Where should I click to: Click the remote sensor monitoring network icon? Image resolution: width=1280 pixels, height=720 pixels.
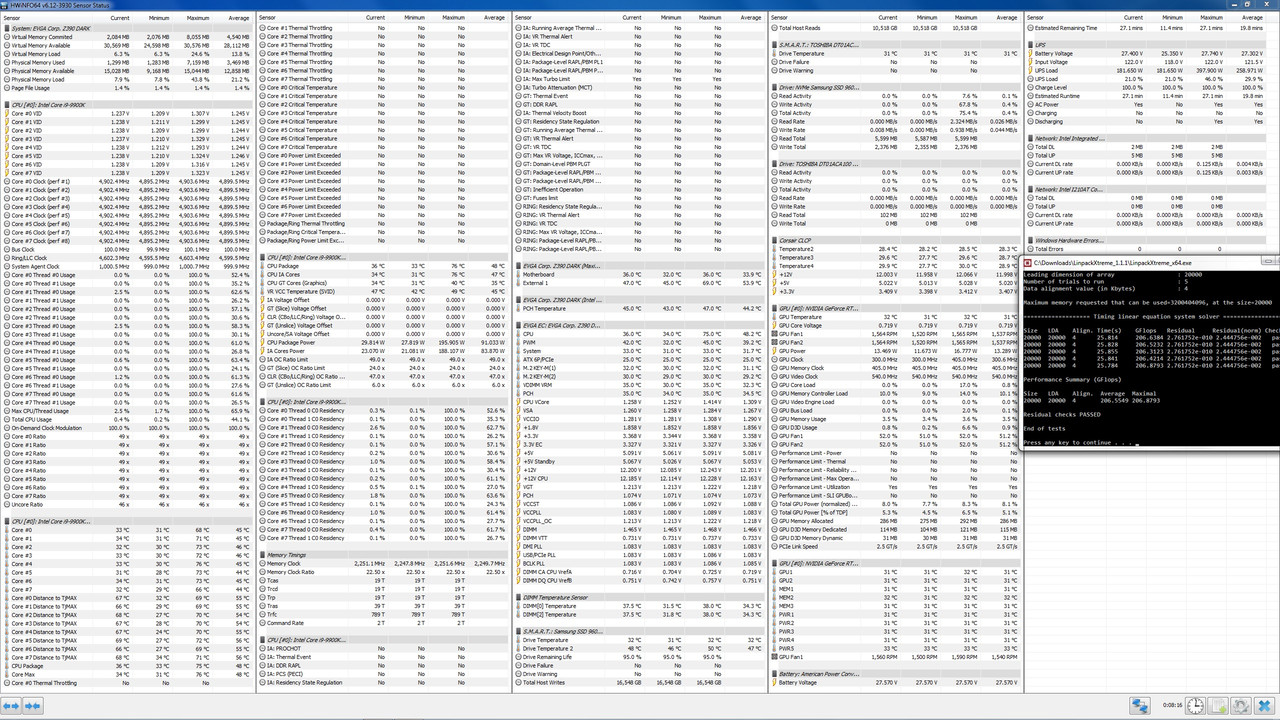[x=1140, y=705]
